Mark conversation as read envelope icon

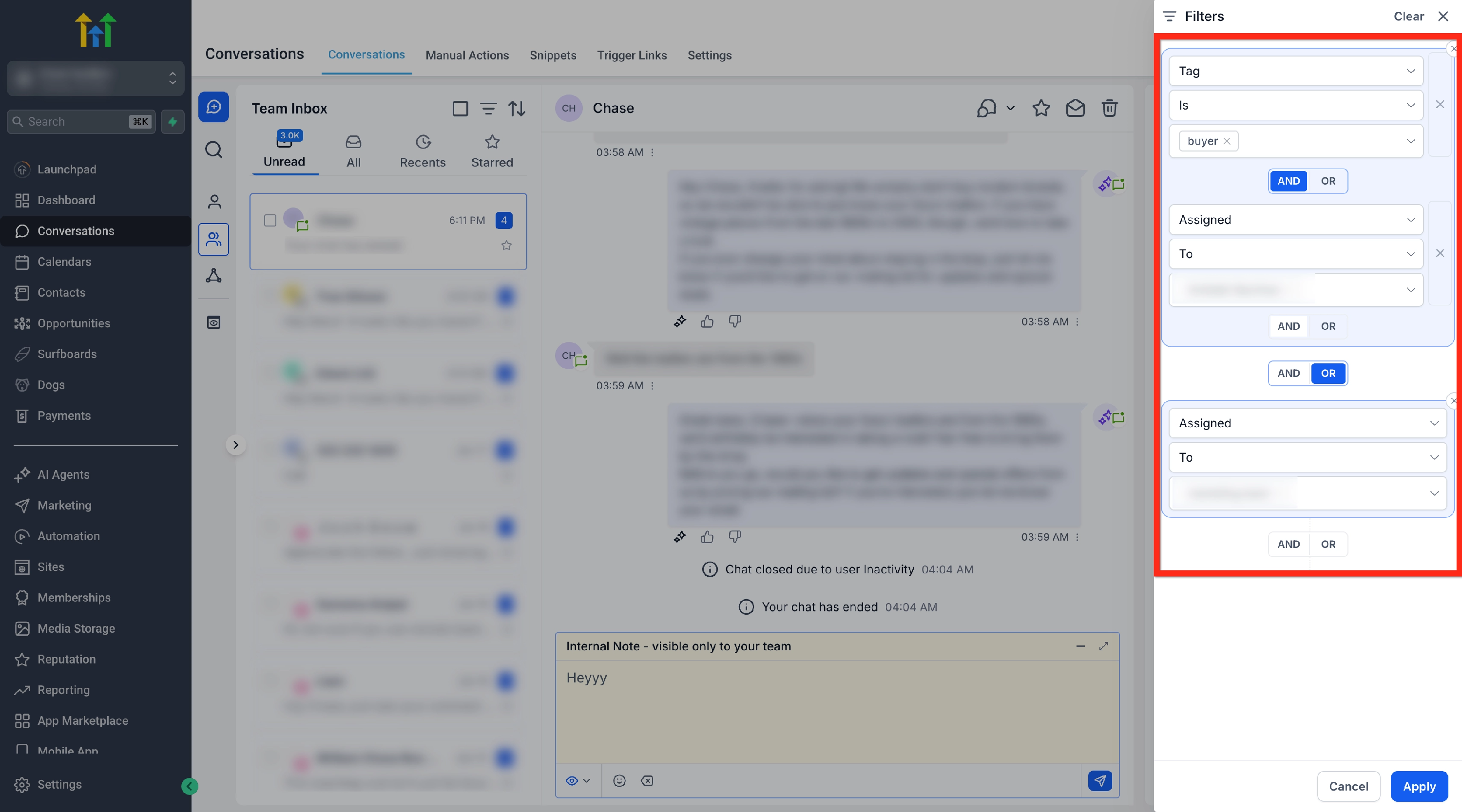click(1075, 108)
